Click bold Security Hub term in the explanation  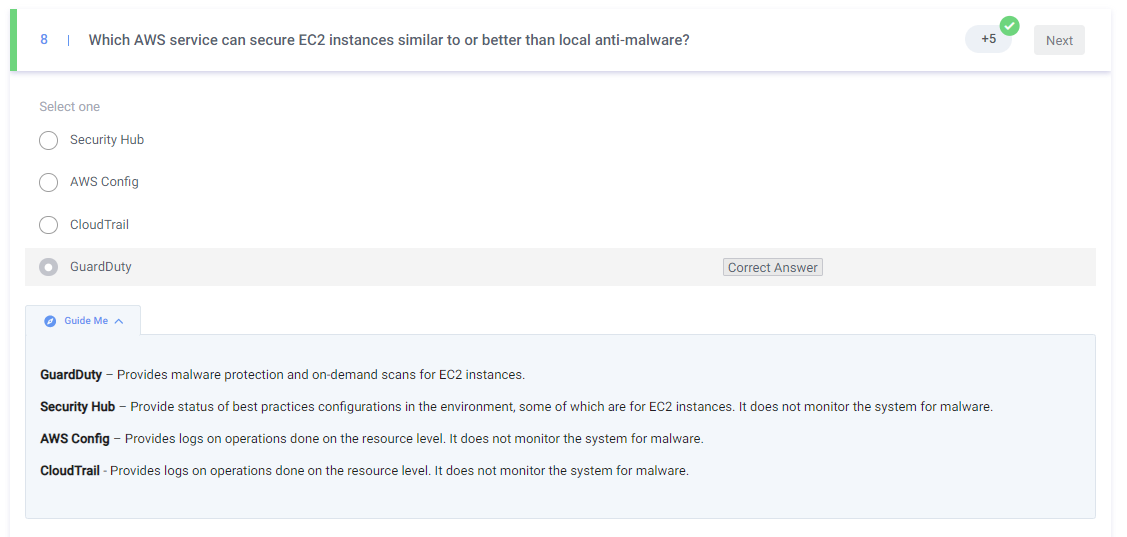(77, 407)
